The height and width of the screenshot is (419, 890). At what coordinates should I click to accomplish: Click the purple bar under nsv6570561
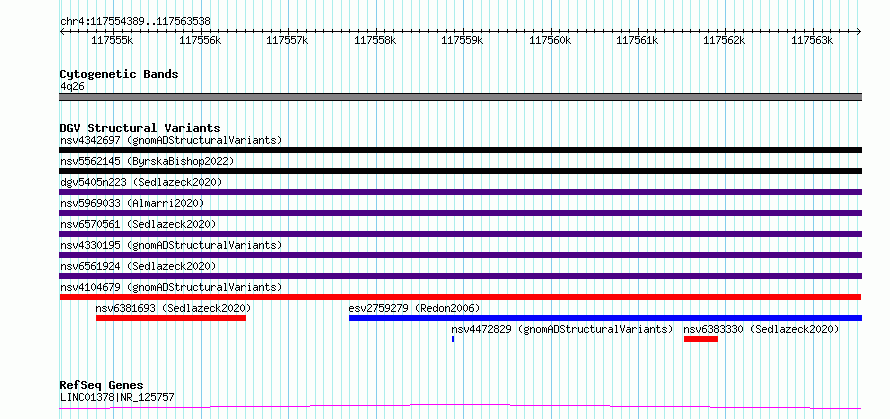pos(461,234)
